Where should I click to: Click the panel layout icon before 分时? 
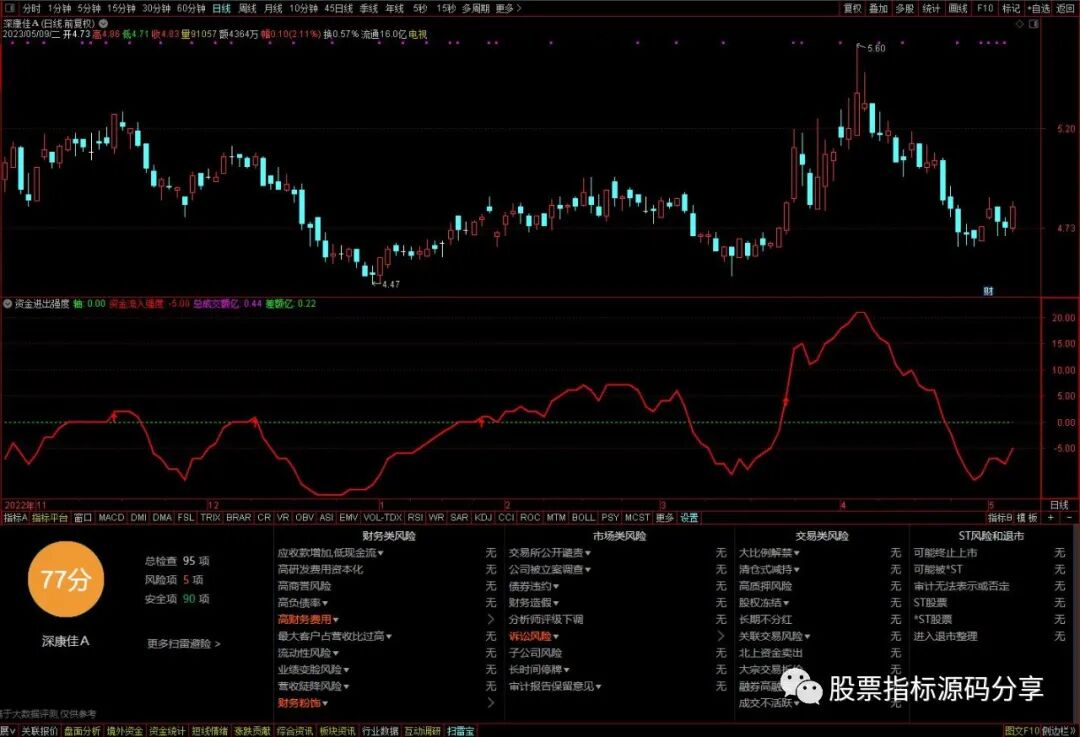click(10, 8)
